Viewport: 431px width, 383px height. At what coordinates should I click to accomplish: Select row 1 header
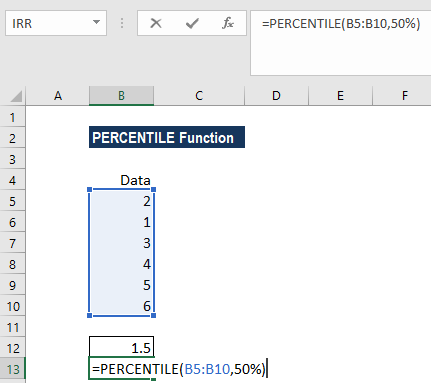click(x=12, y=117)
